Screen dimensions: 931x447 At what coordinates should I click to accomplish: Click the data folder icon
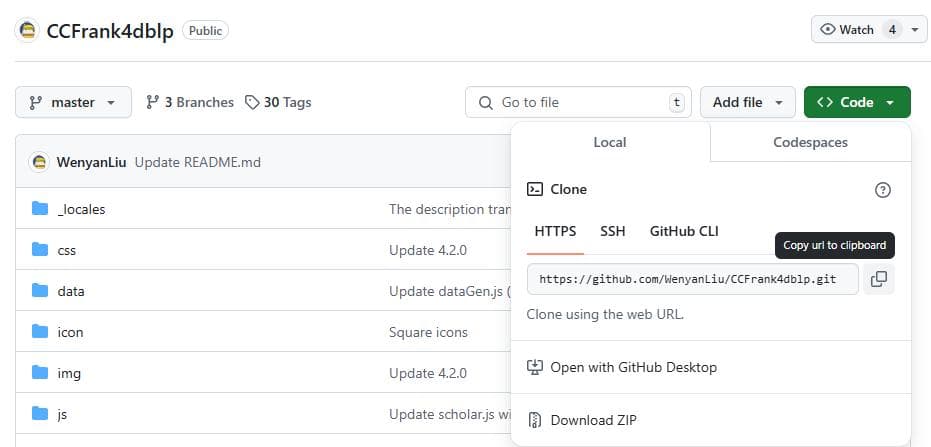tap(40, 290)
